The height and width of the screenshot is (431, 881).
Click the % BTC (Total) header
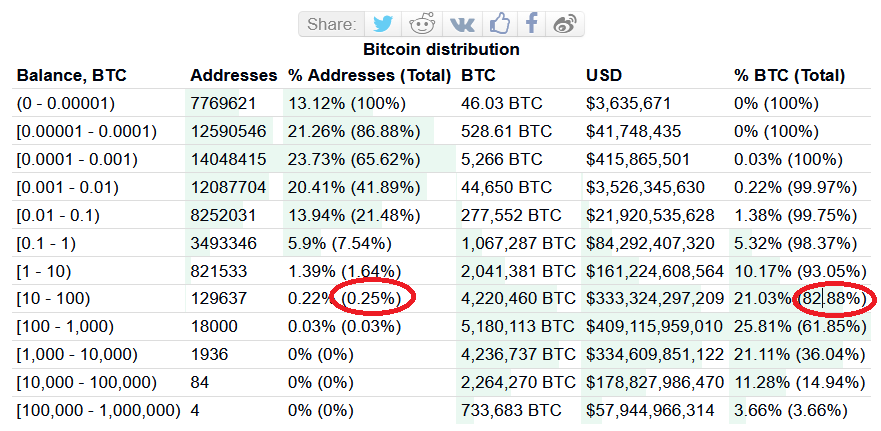pos(789,75)
